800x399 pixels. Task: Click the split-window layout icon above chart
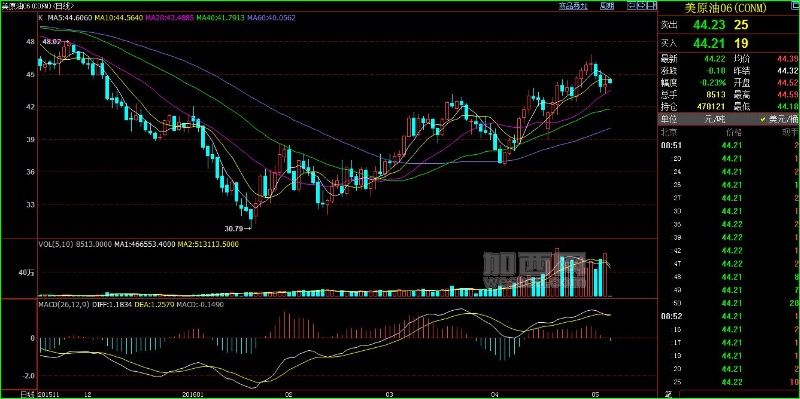(x=652, y=6)
